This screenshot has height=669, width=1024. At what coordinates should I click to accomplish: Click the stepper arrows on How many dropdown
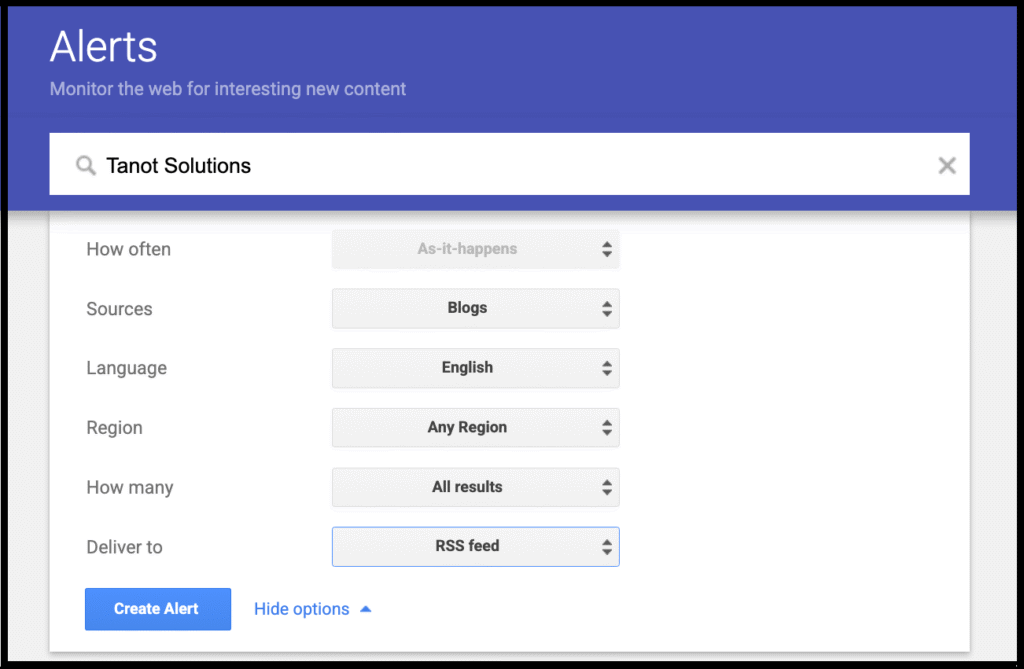click(606, 487)
